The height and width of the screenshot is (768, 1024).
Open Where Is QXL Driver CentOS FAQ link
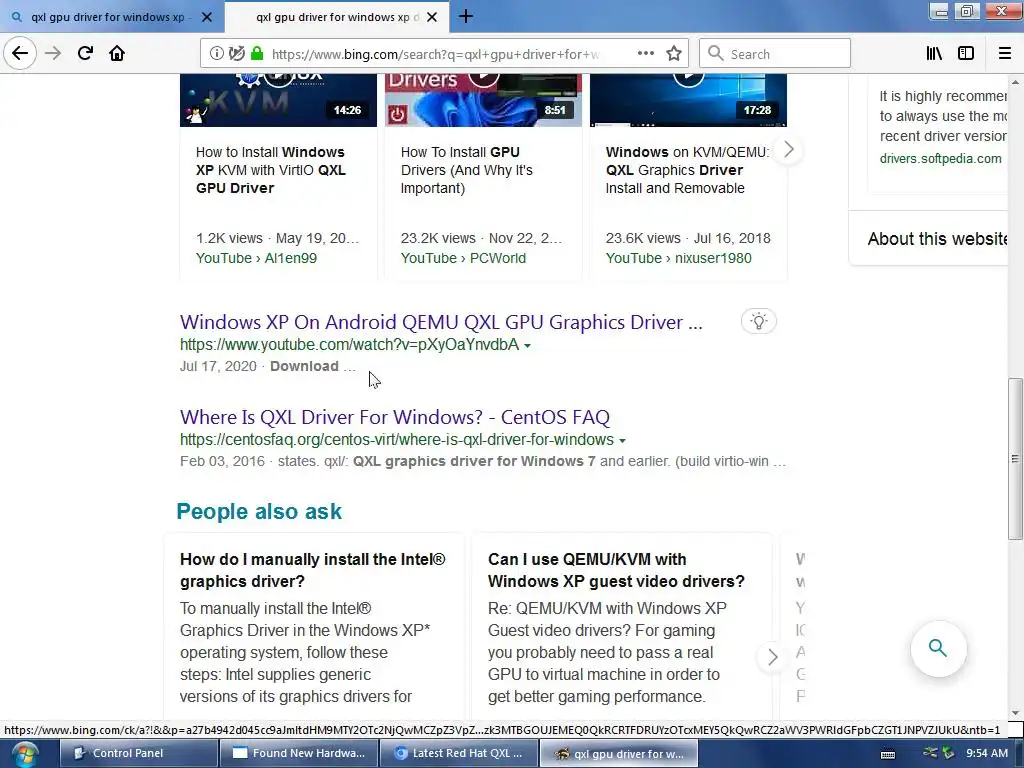point(394,417)
